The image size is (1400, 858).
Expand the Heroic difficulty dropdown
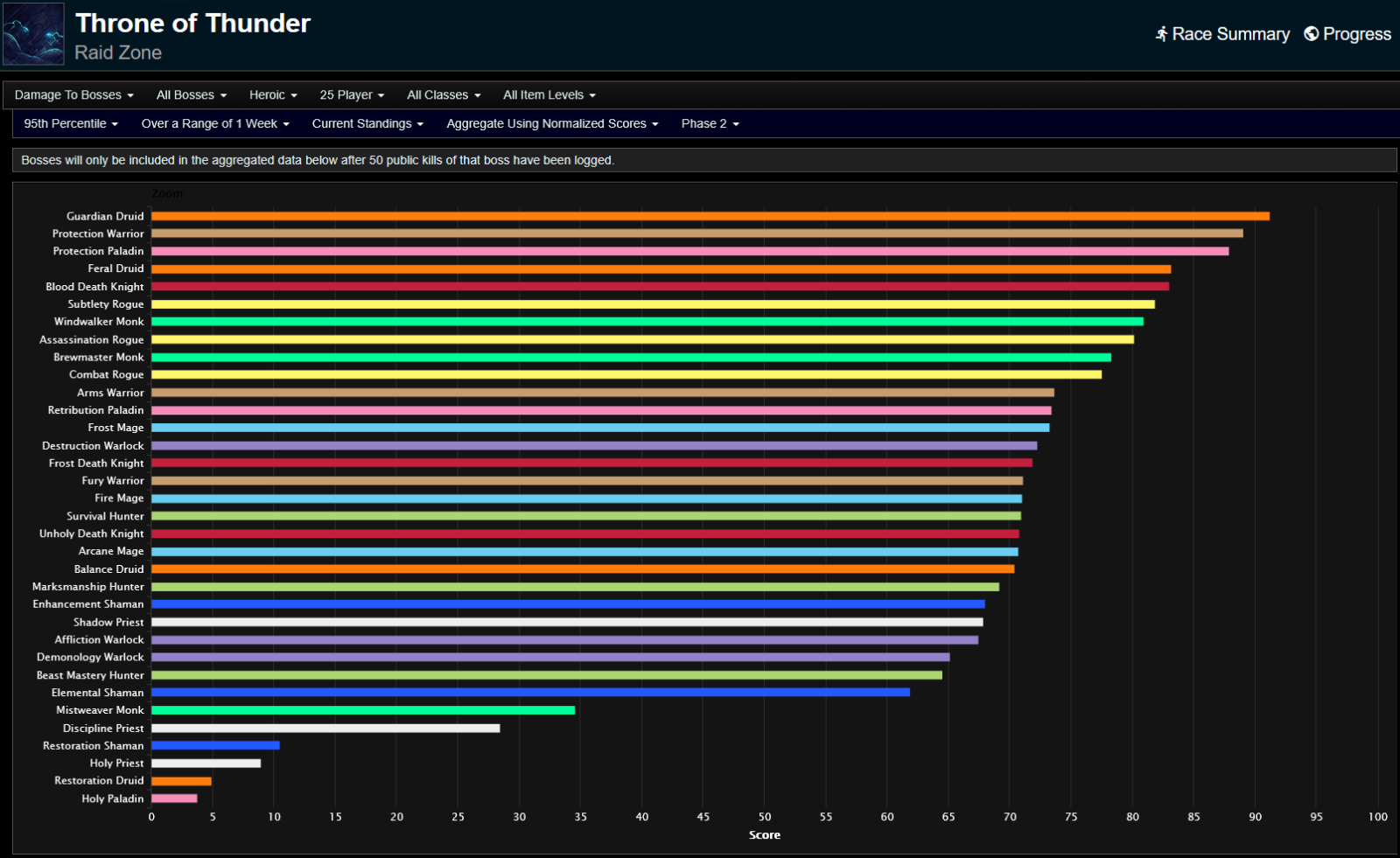tap(272, 95)
